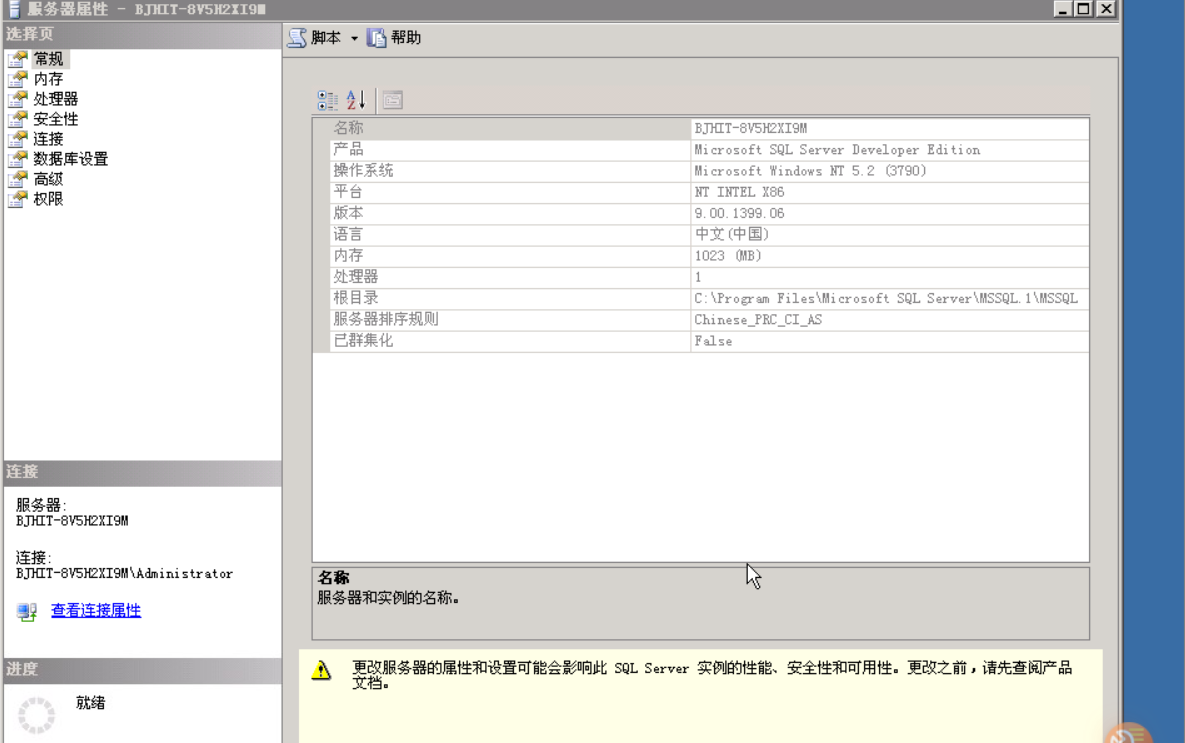Click the yellow warning triangle icon
The height and width of the screenshot is (743, 1185).
tap(321, 670)
